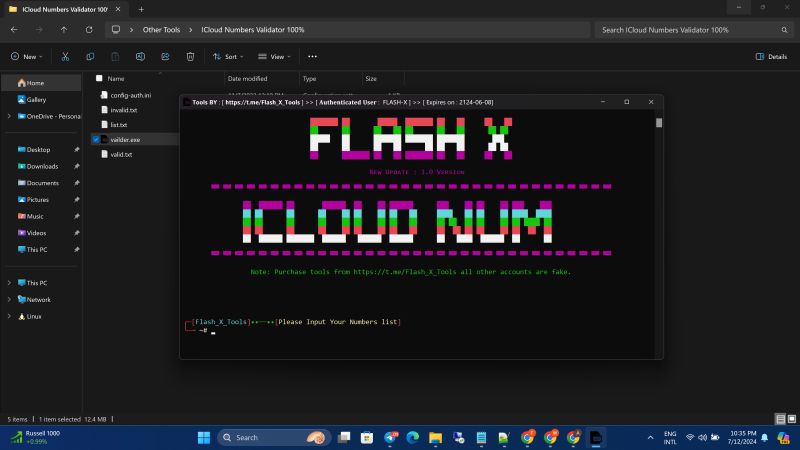
Task: Switch to large thumbnails view in status bar
Action: tap(792, 419)
